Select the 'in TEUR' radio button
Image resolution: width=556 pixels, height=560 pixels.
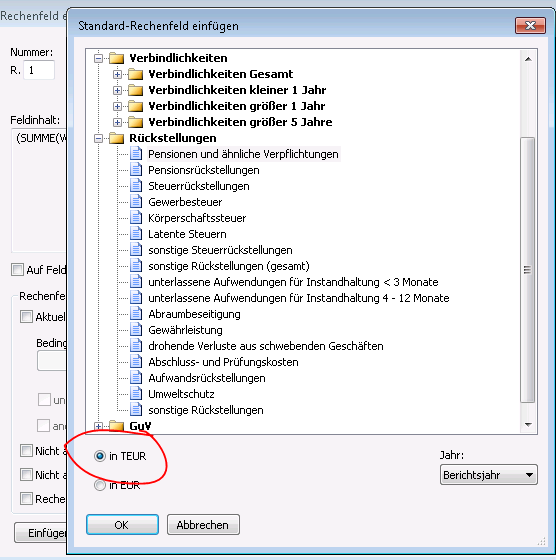(x=100, y=456)
